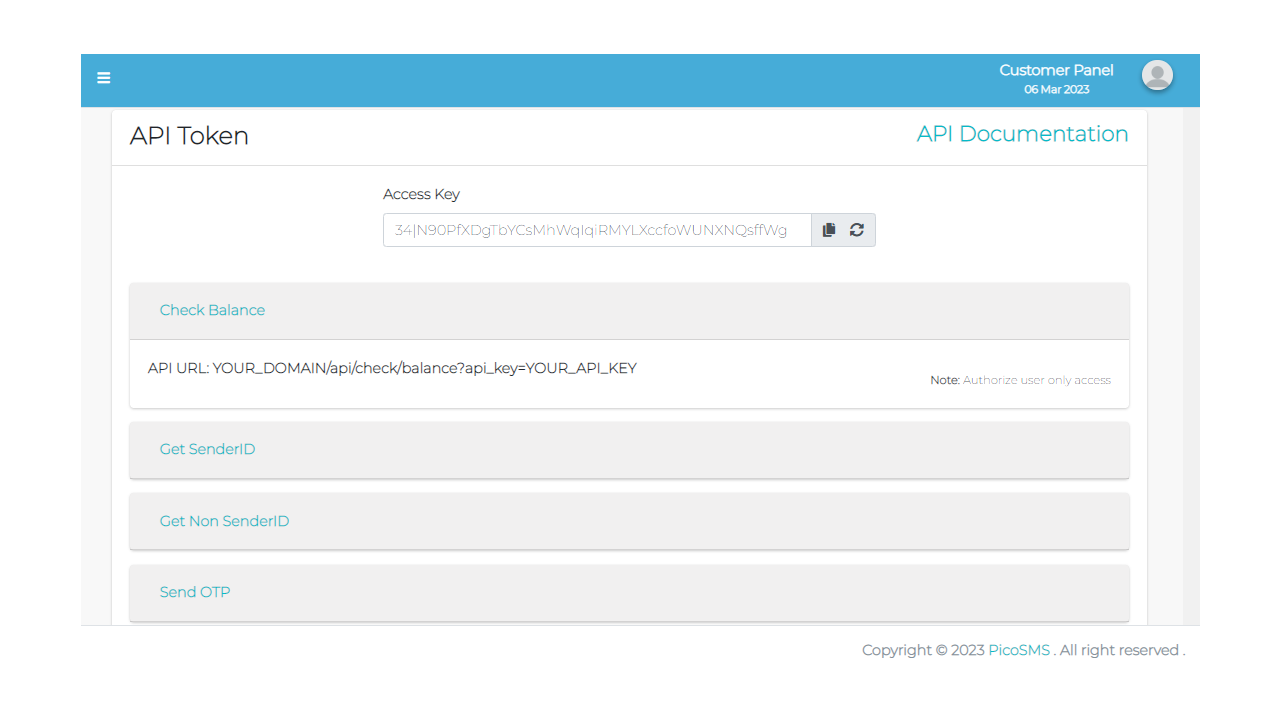Screen dimensions: 1280x720
Task: Copy the access key to clipboard
Action: (828, 230)
